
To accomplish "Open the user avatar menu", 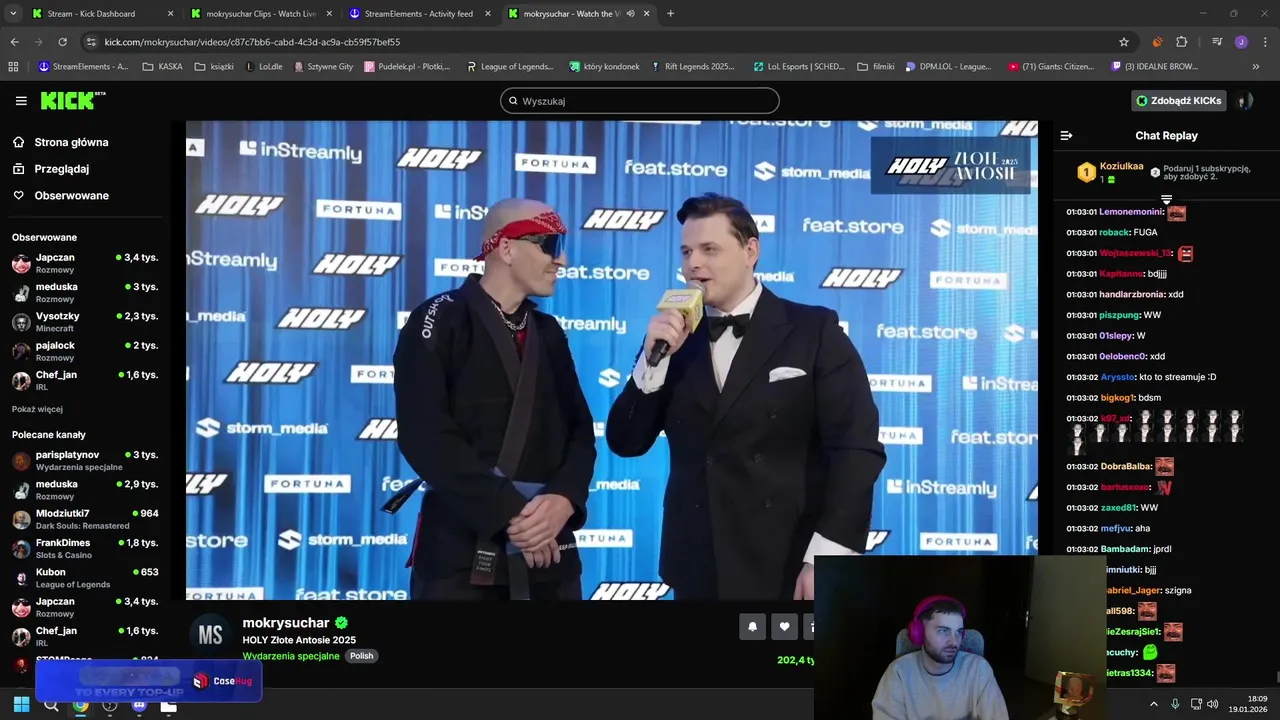I will tap(1245, 101).
